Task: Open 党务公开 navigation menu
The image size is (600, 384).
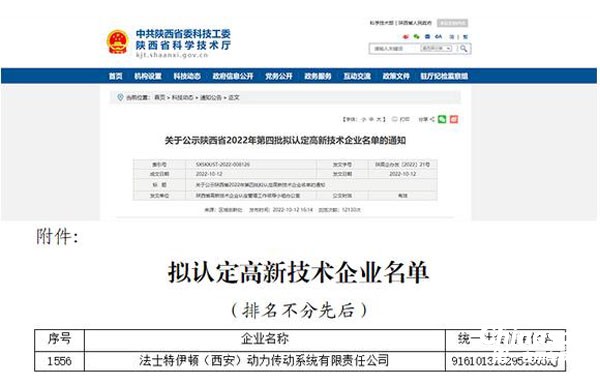Action: pyautogui.click(x=279, y=76)
